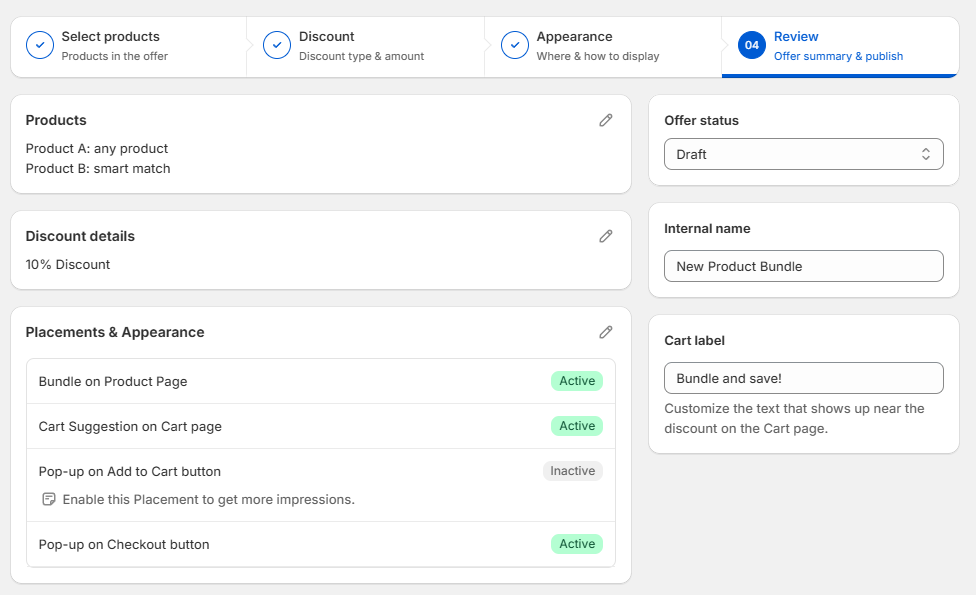The image size is (976, 595).
Task: Click the Select products step checkmark icon
Action: tap(40, 45)
